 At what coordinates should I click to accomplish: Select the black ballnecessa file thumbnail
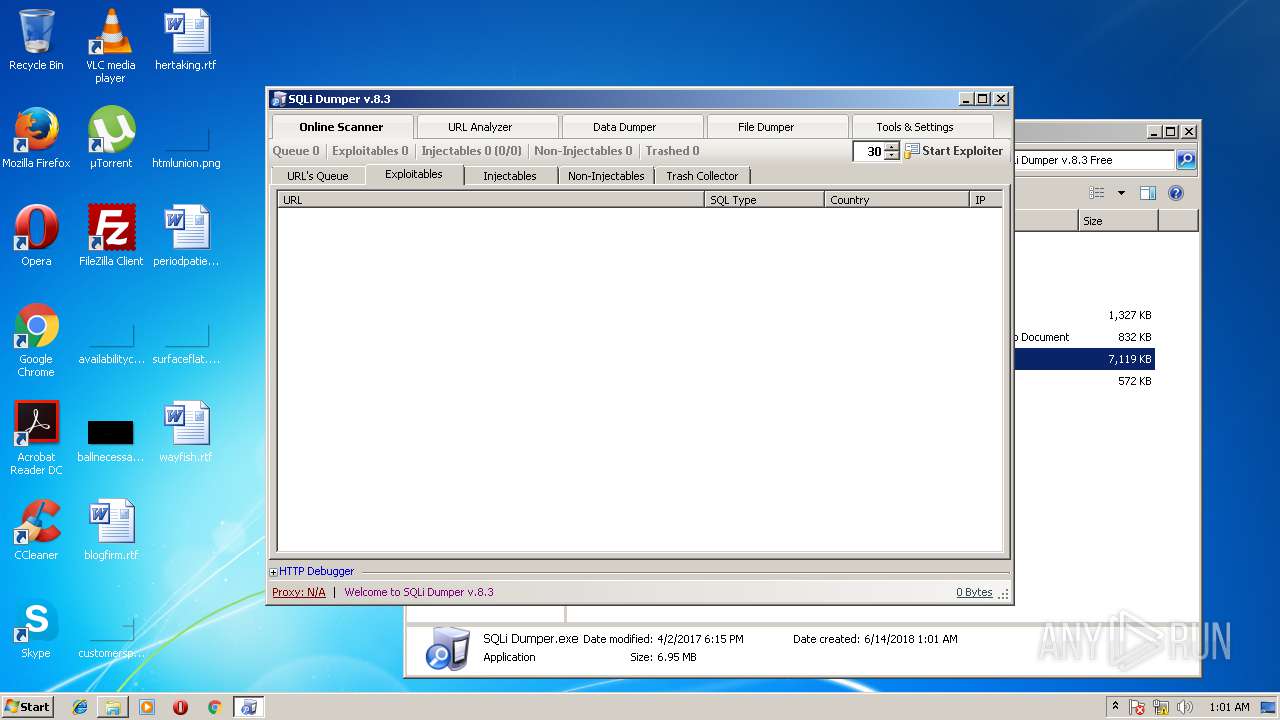111,433
